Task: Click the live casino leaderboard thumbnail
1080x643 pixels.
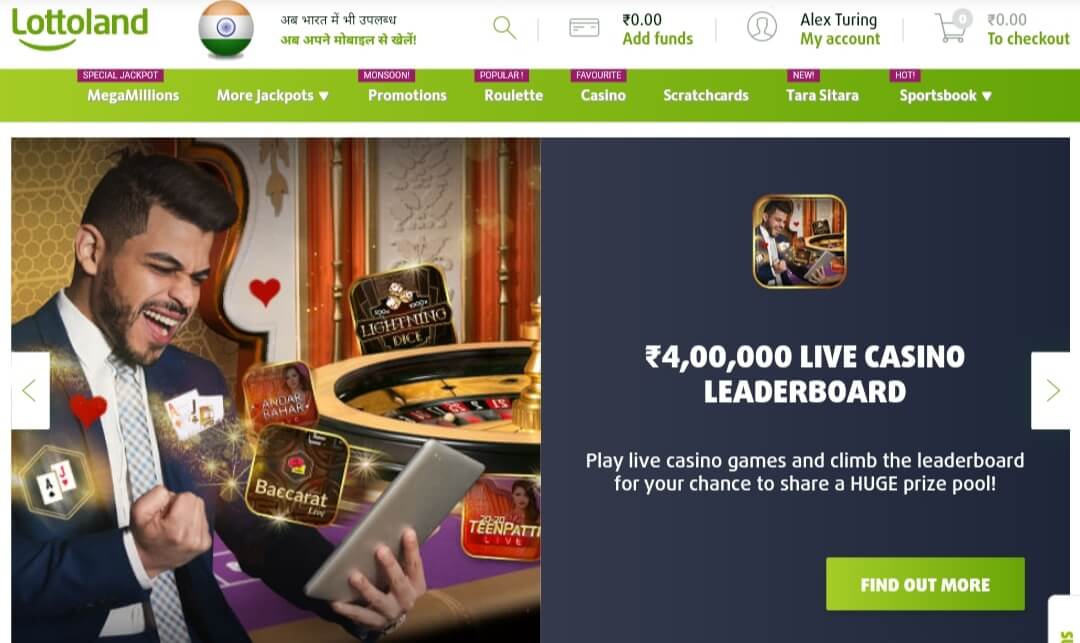Action: 800,241
